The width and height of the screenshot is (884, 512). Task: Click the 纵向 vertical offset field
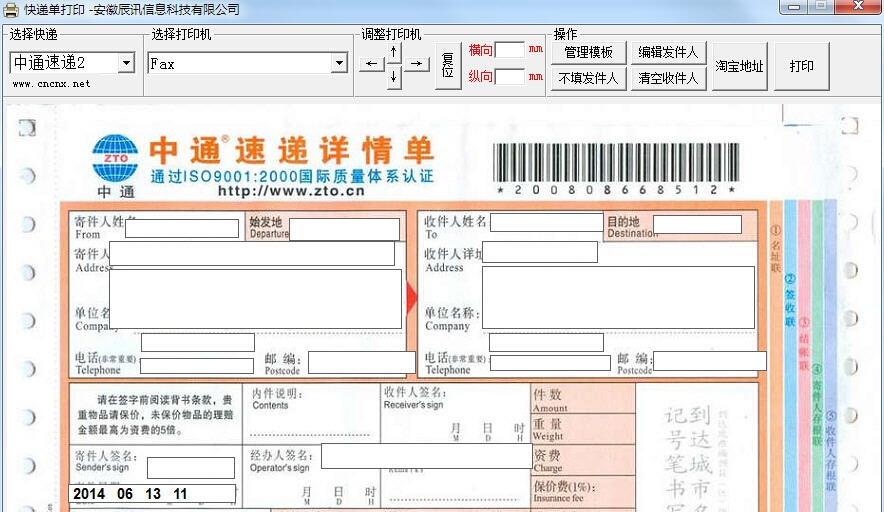[x=510, y=76]
